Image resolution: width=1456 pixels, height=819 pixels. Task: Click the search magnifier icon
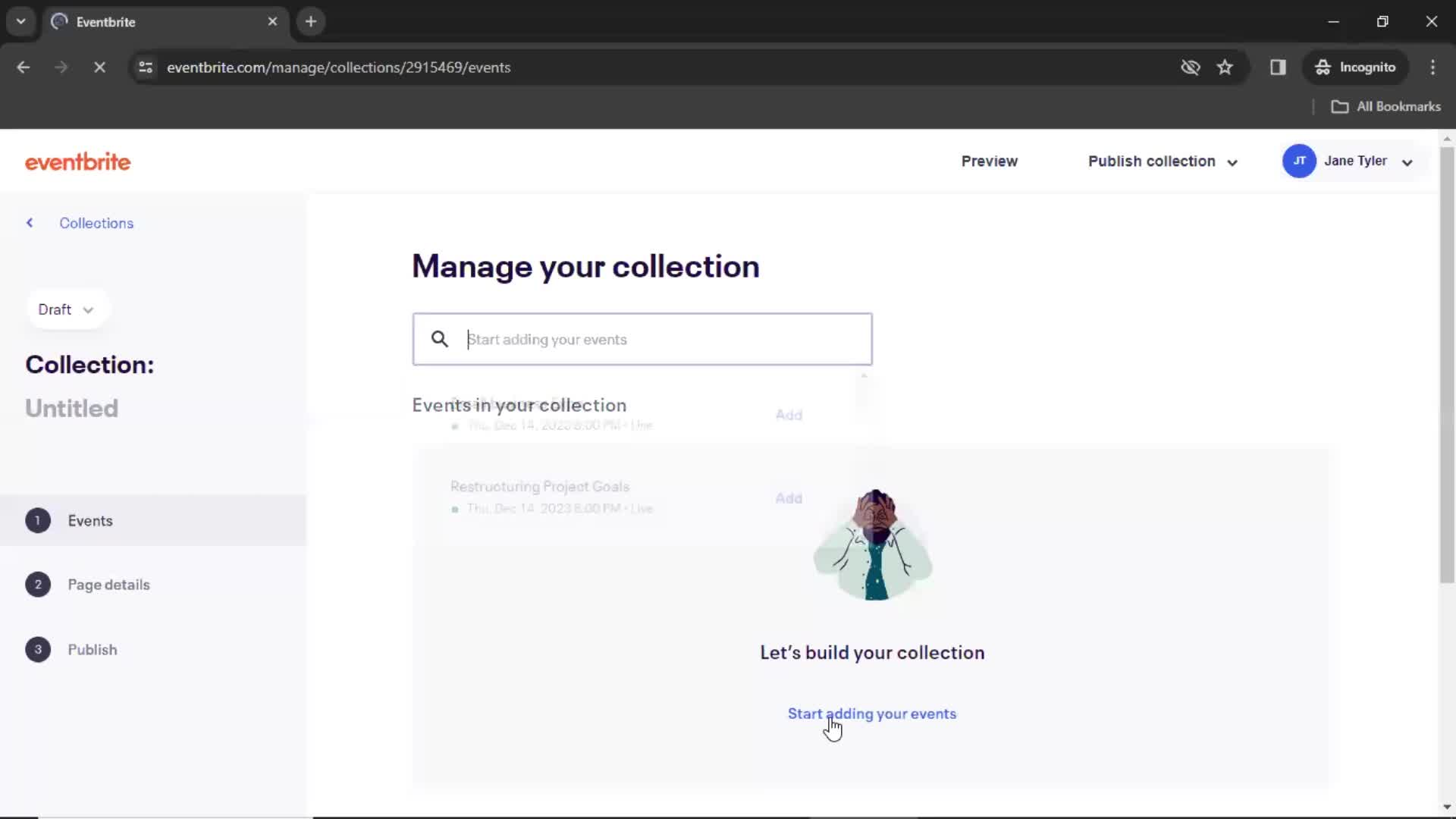coord(440,339)
